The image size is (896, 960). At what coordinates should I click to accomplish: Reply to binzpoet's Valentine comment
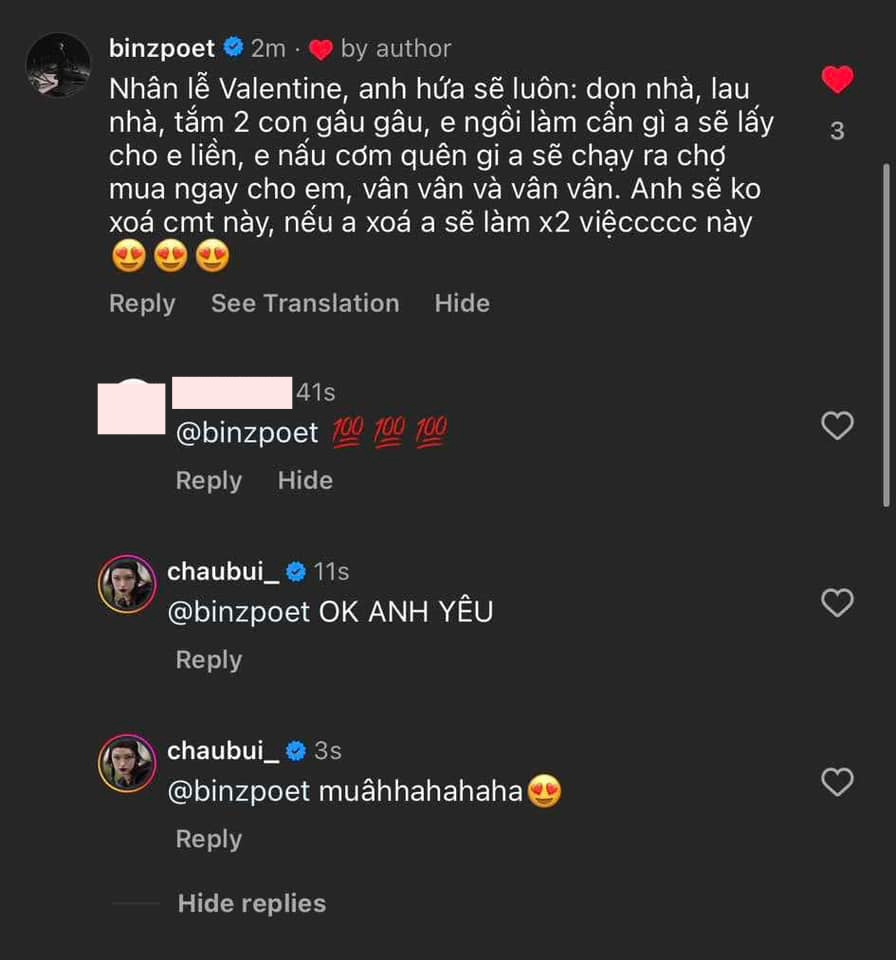(x=142, y=304)
